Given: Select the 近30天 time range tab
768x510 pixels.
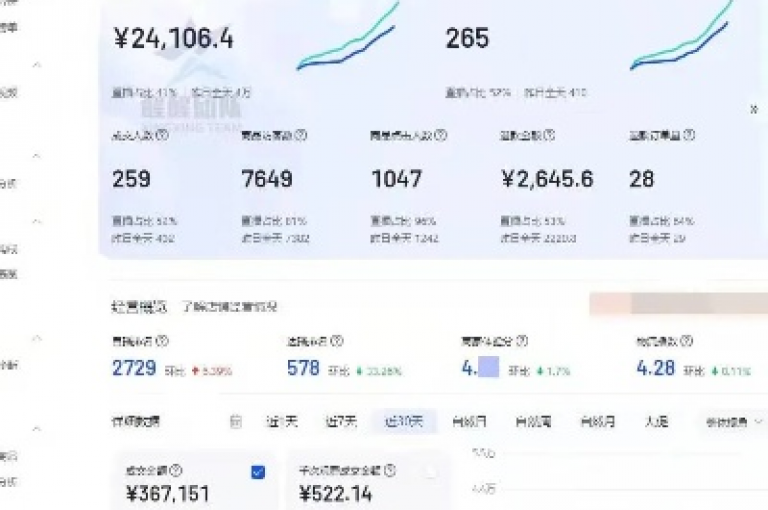Looking at the screenshot, I should click(x=404, y=421).
